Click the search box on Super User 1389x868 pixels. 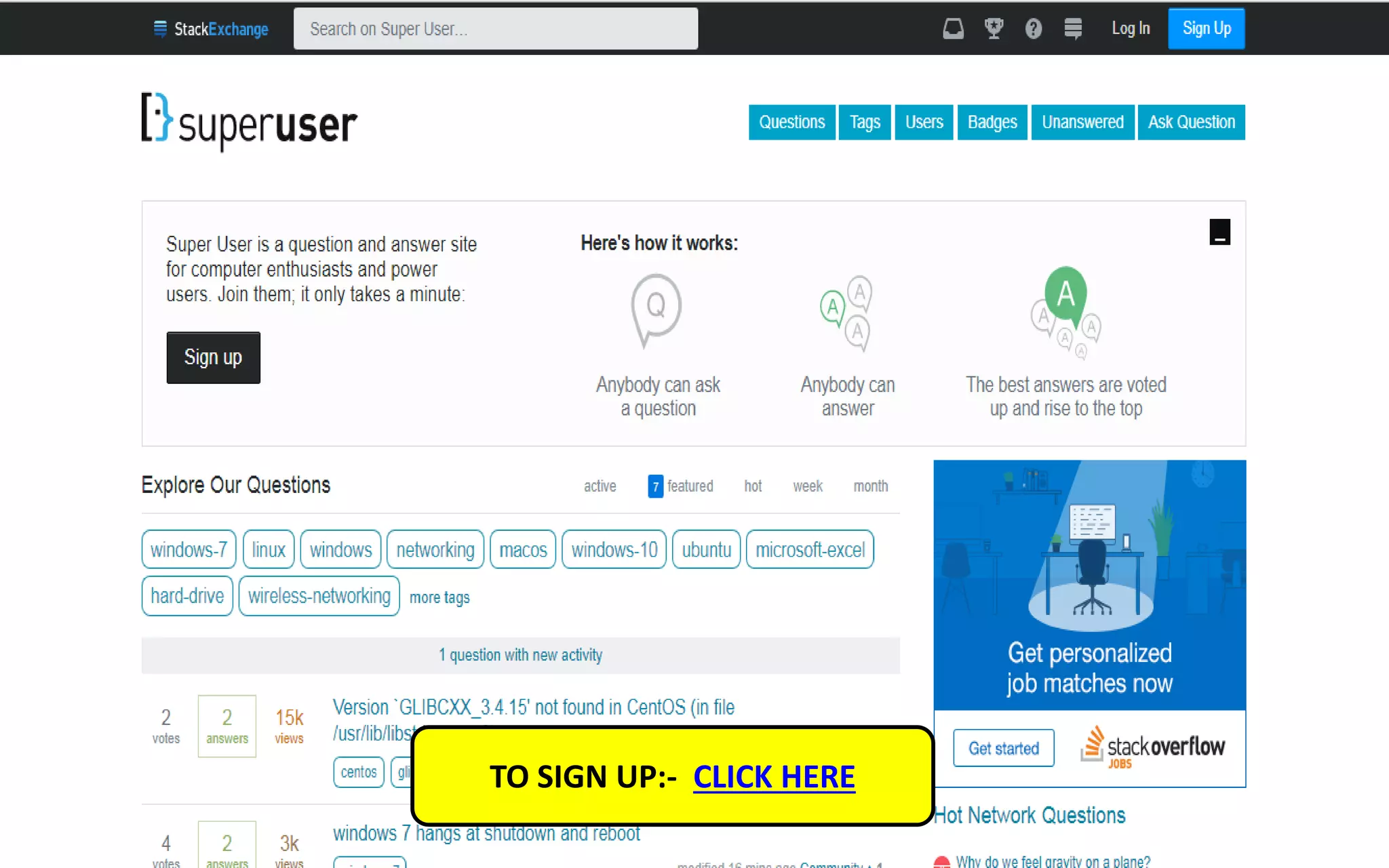click(x=495, y=28)
